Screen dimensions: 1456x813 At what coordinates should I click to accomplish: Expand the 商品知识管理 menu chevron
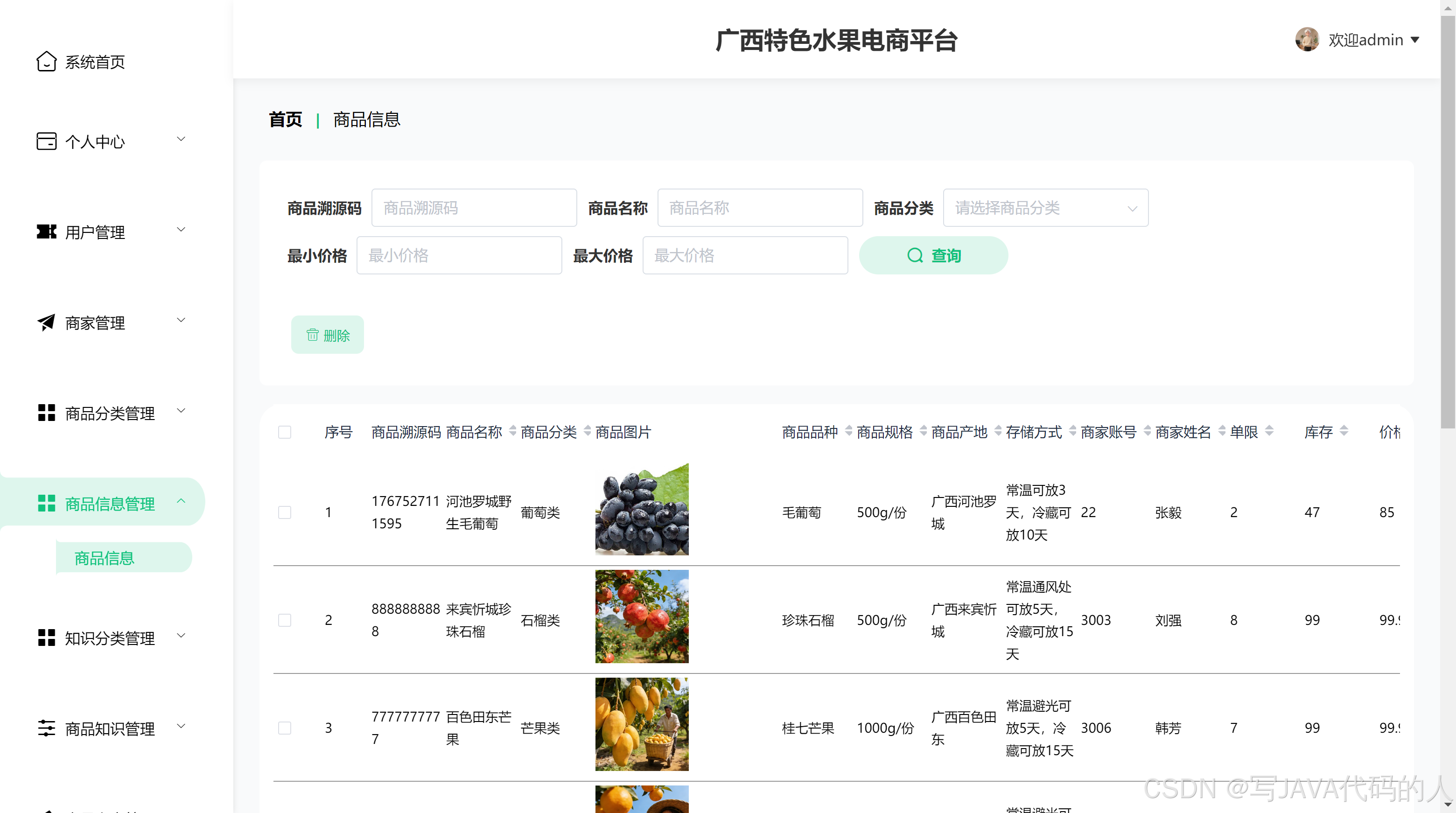(x=181, y=726)
